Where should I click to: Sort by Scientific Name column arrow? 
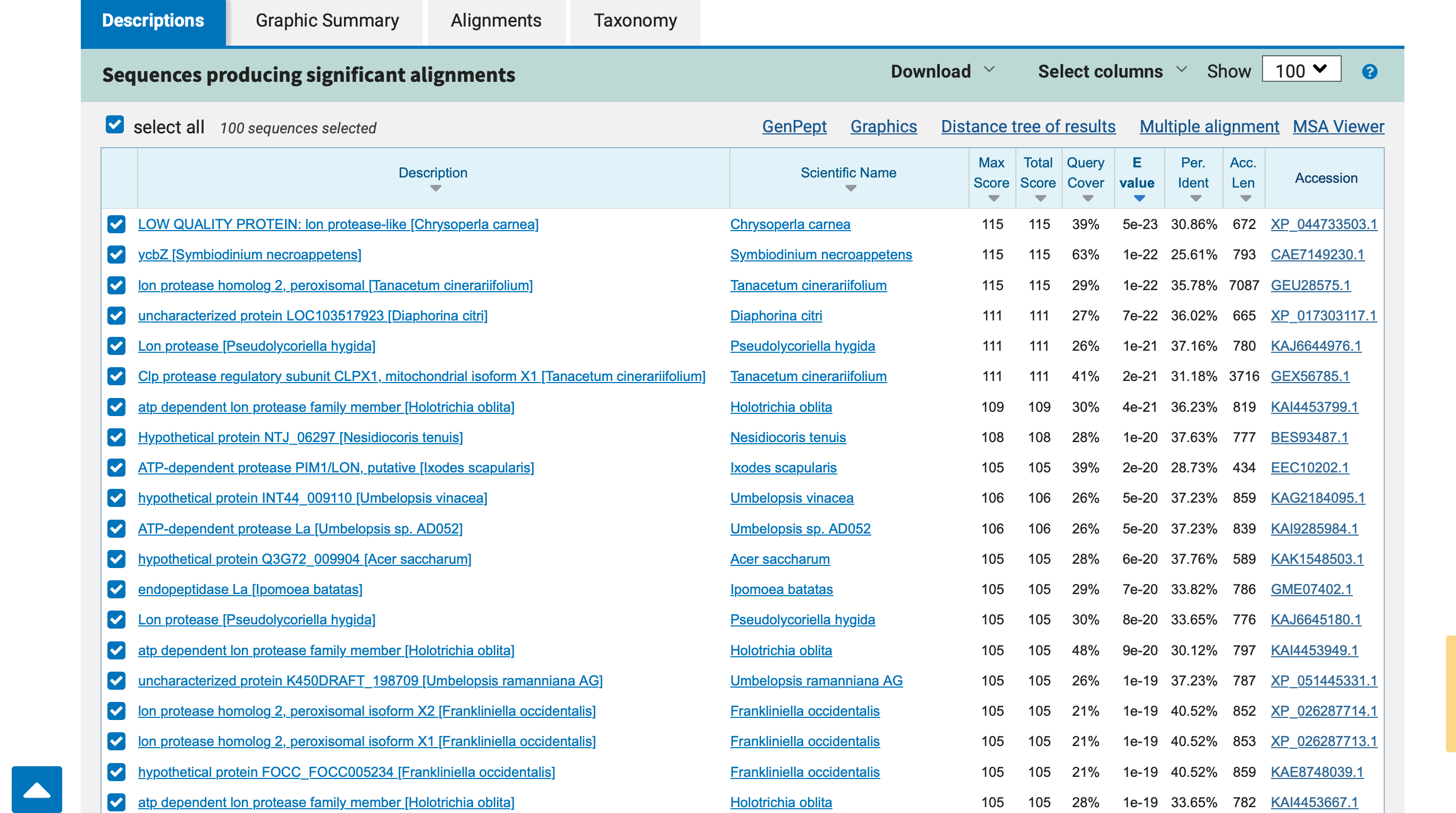[850, 188]
